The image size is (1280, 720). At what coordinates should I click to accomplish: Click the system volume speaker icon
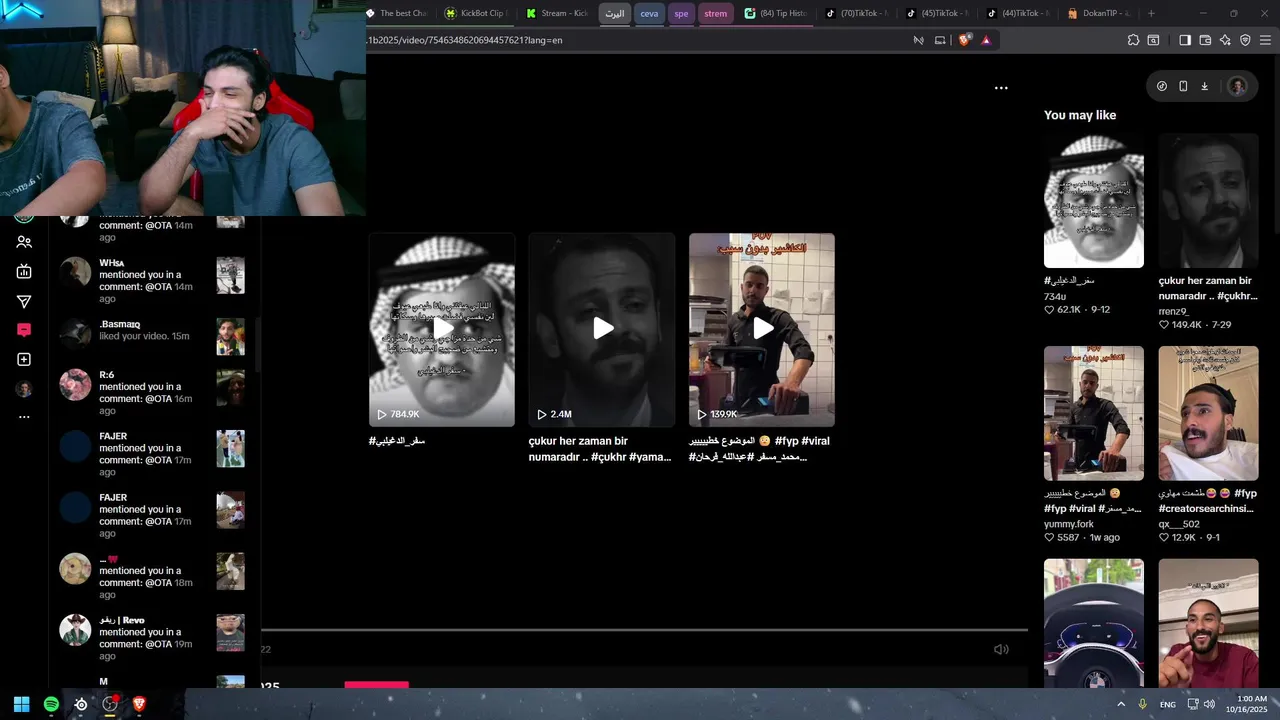point(1209,704)
